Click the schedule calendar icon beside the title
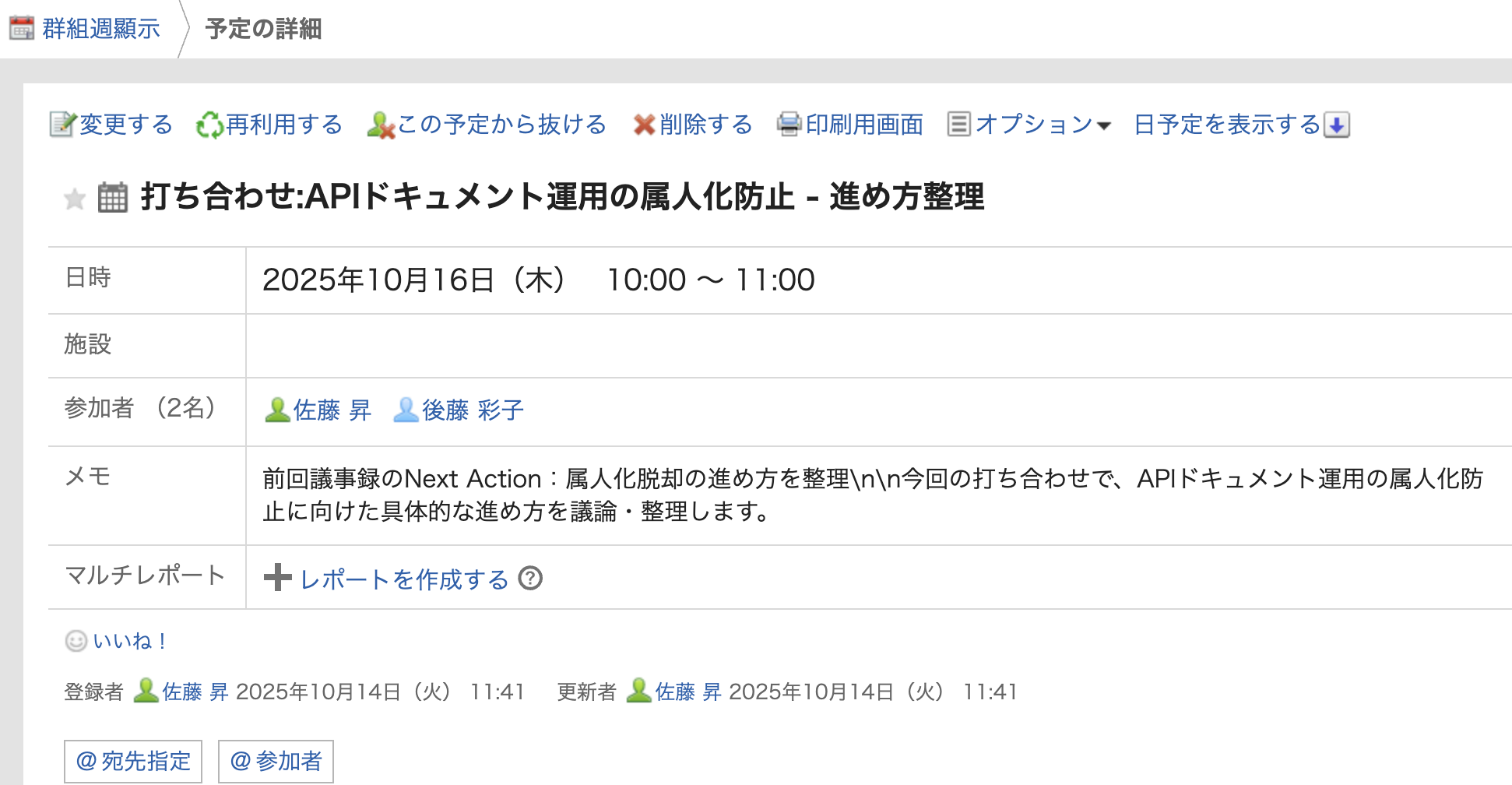This screenshot has height=785, width=1512. [113, 197]
